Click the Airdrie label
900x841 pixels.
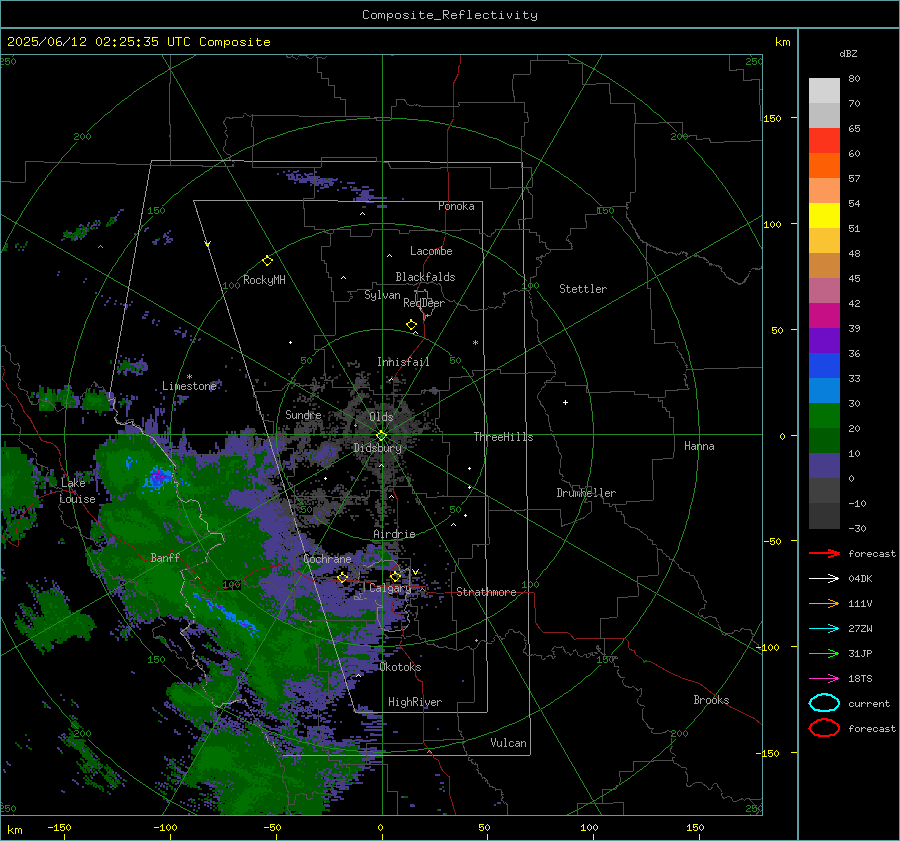coord(394,534)
